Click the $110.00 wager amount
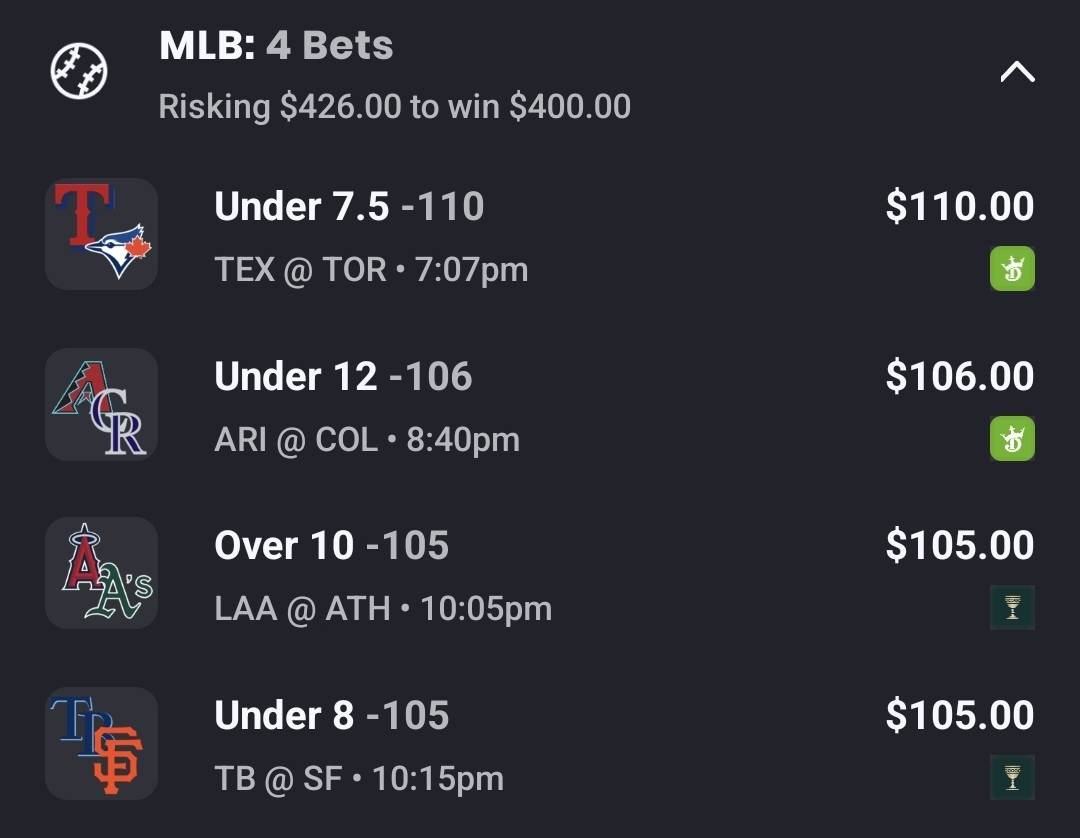Viewport: 1080px width, 838px height. (959, 207)
